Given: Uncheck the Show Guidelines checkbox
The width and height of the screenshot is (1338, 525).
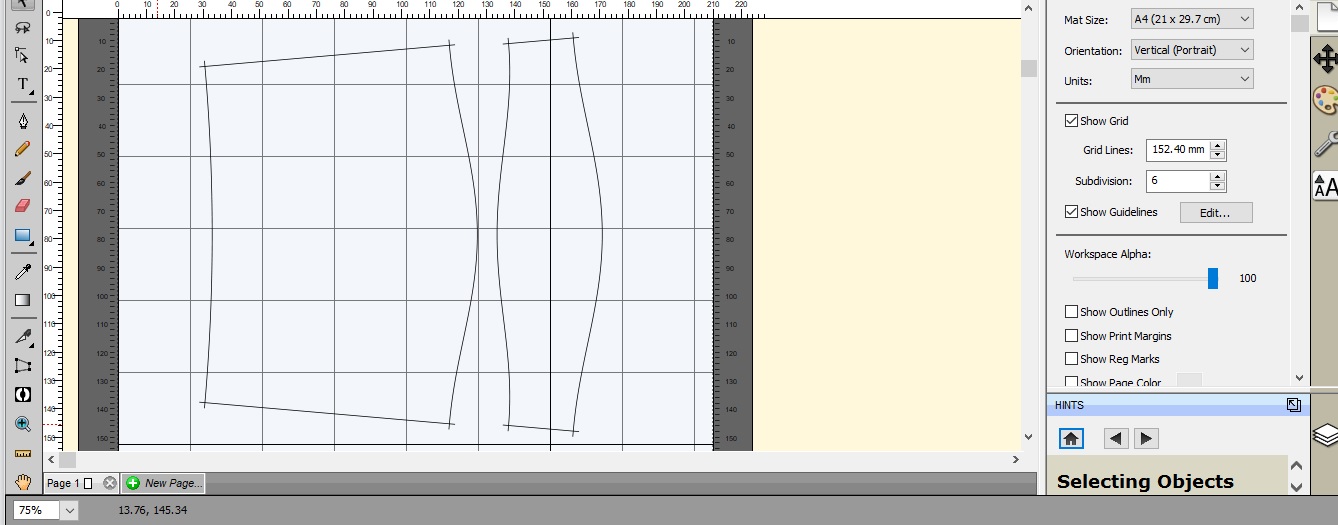Looking at the screenshot, I should click(1072, 212).
